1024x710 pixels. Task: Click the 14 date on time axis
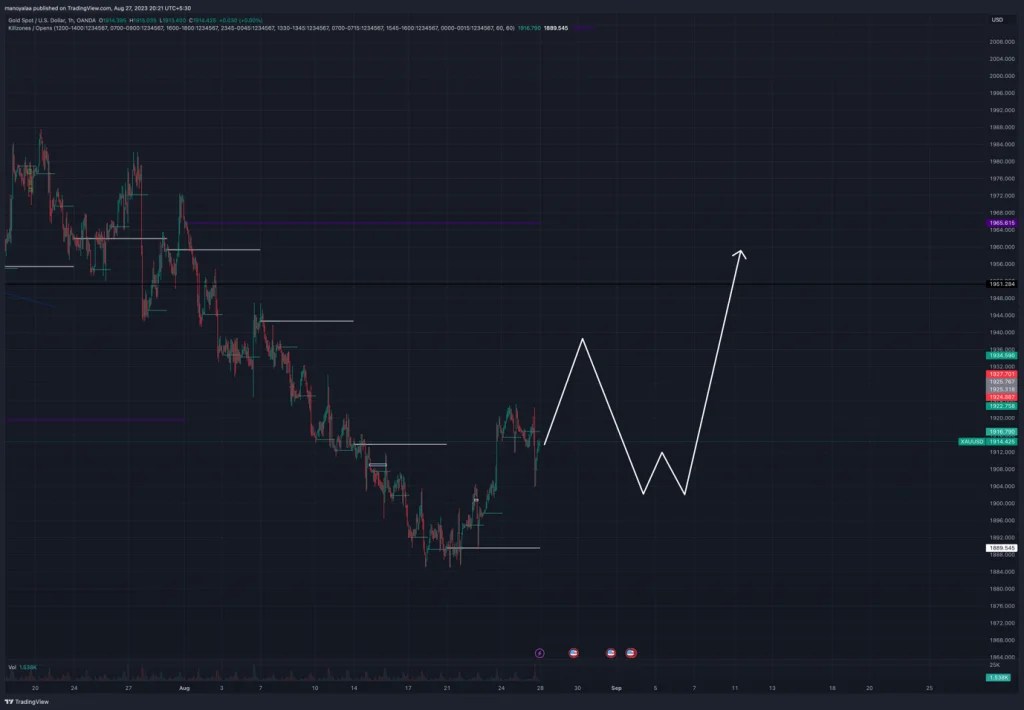click(354, 688)
